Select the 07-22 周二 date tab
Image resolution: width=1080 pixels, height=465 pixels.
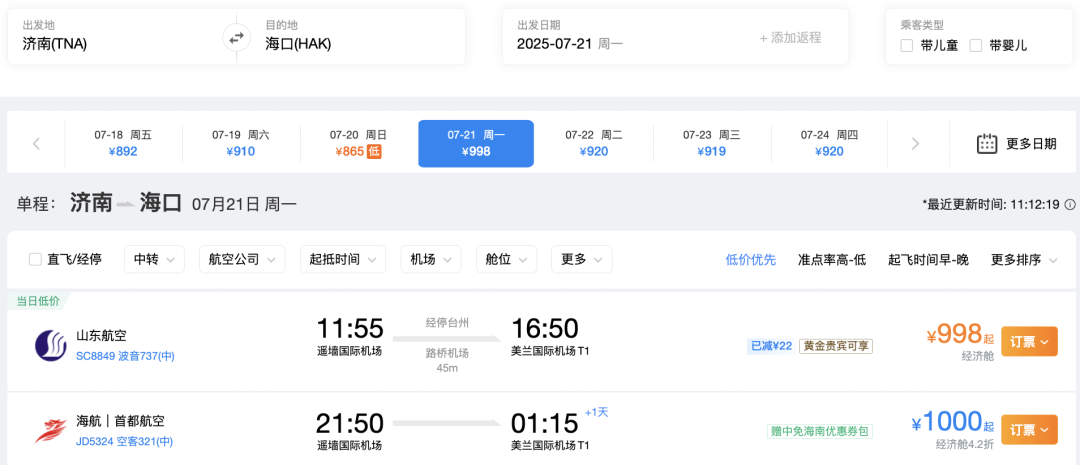click(x=594, y=143)
